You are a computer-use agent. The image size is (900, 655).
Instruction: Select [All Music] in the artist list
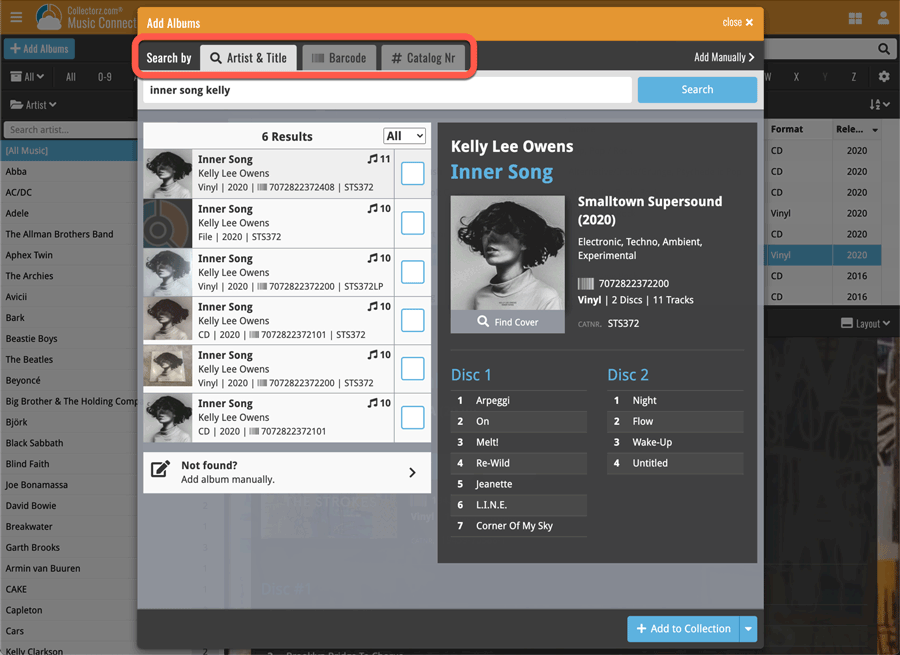pyautogui.click(x=69, y=150)
